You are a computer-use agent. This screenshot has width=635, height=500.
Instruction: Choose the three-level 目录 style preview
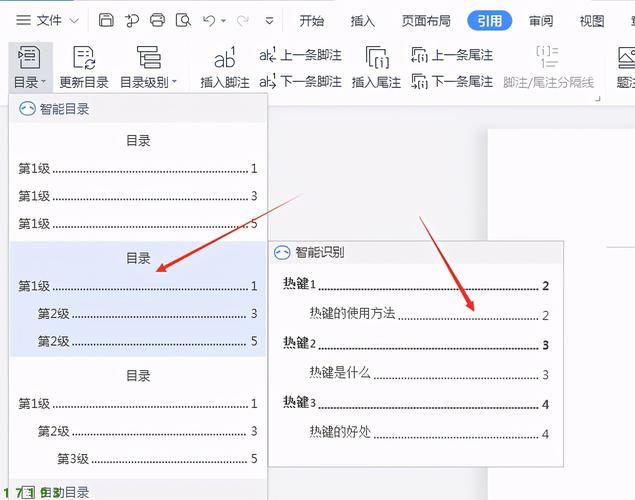(138, 417)
